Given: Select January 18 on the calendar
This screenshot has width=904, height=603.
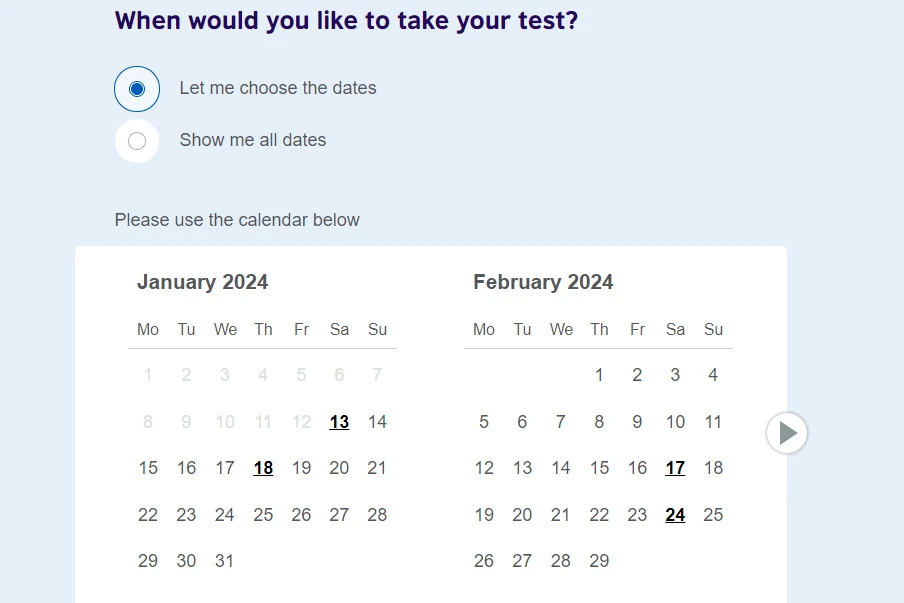Looking at the screenshot, I should 263,468.
